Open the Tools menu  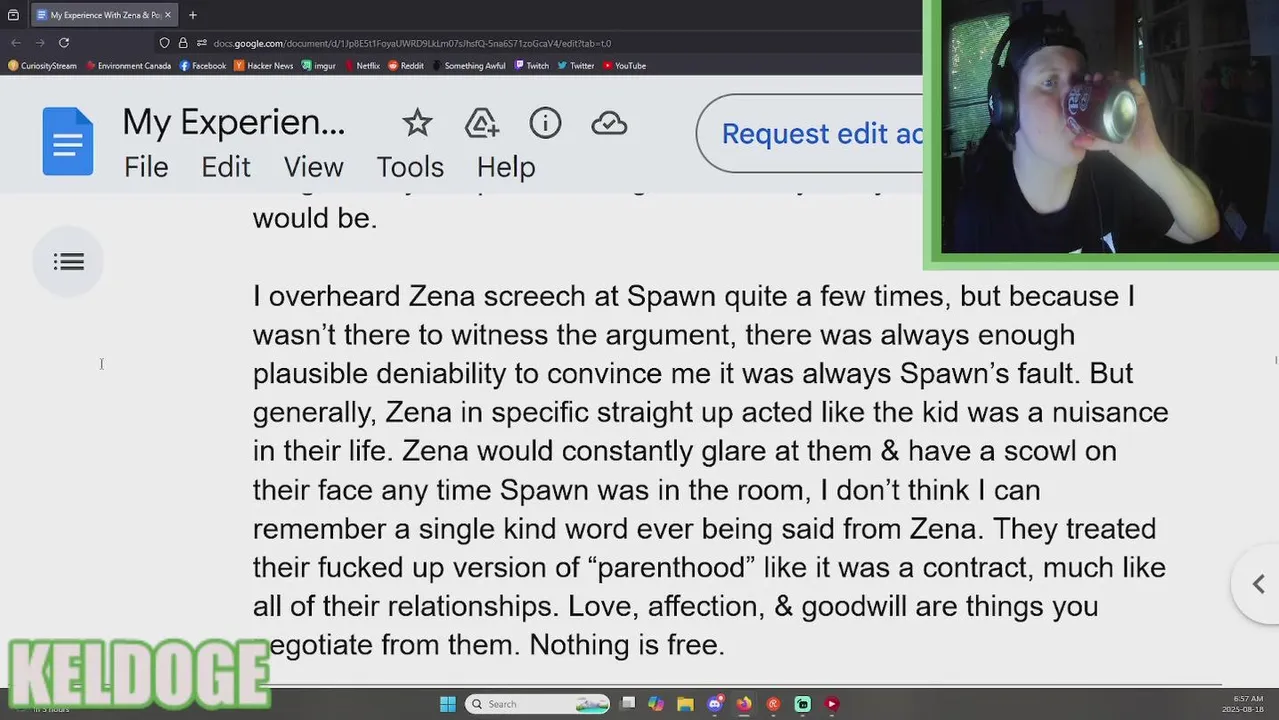coord(410,167)
